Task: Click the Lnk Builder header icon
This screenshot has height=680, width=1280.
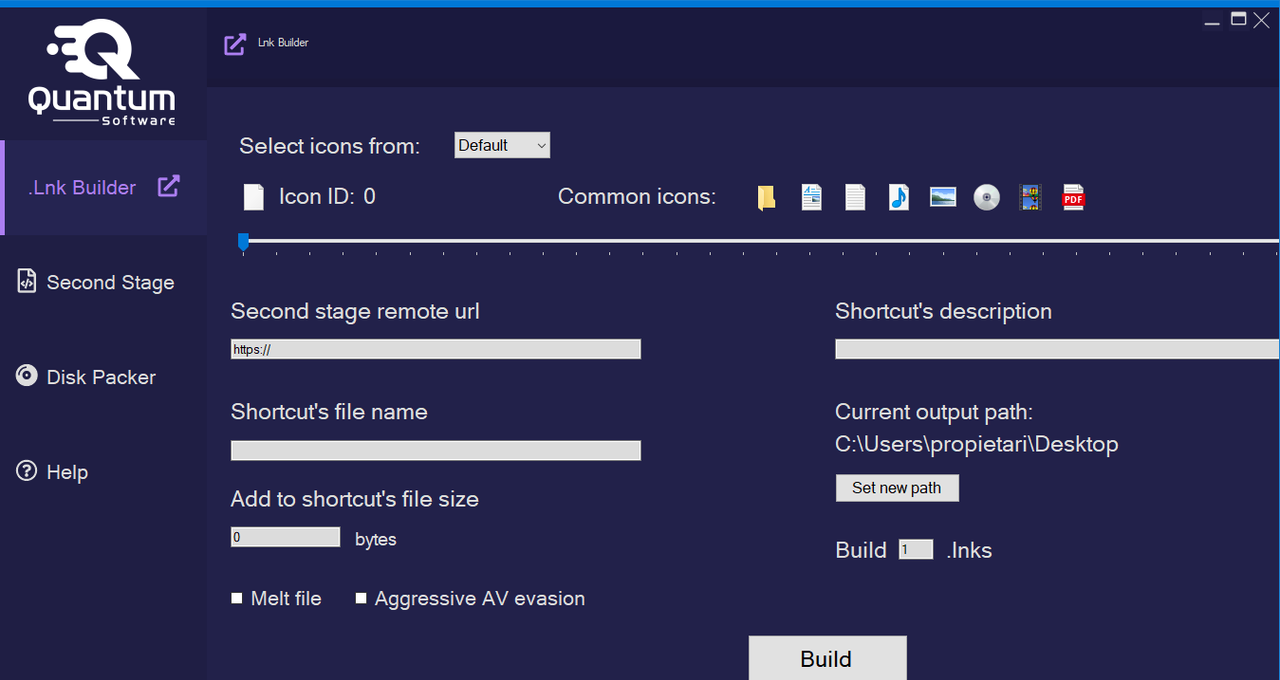Action: 235,44
